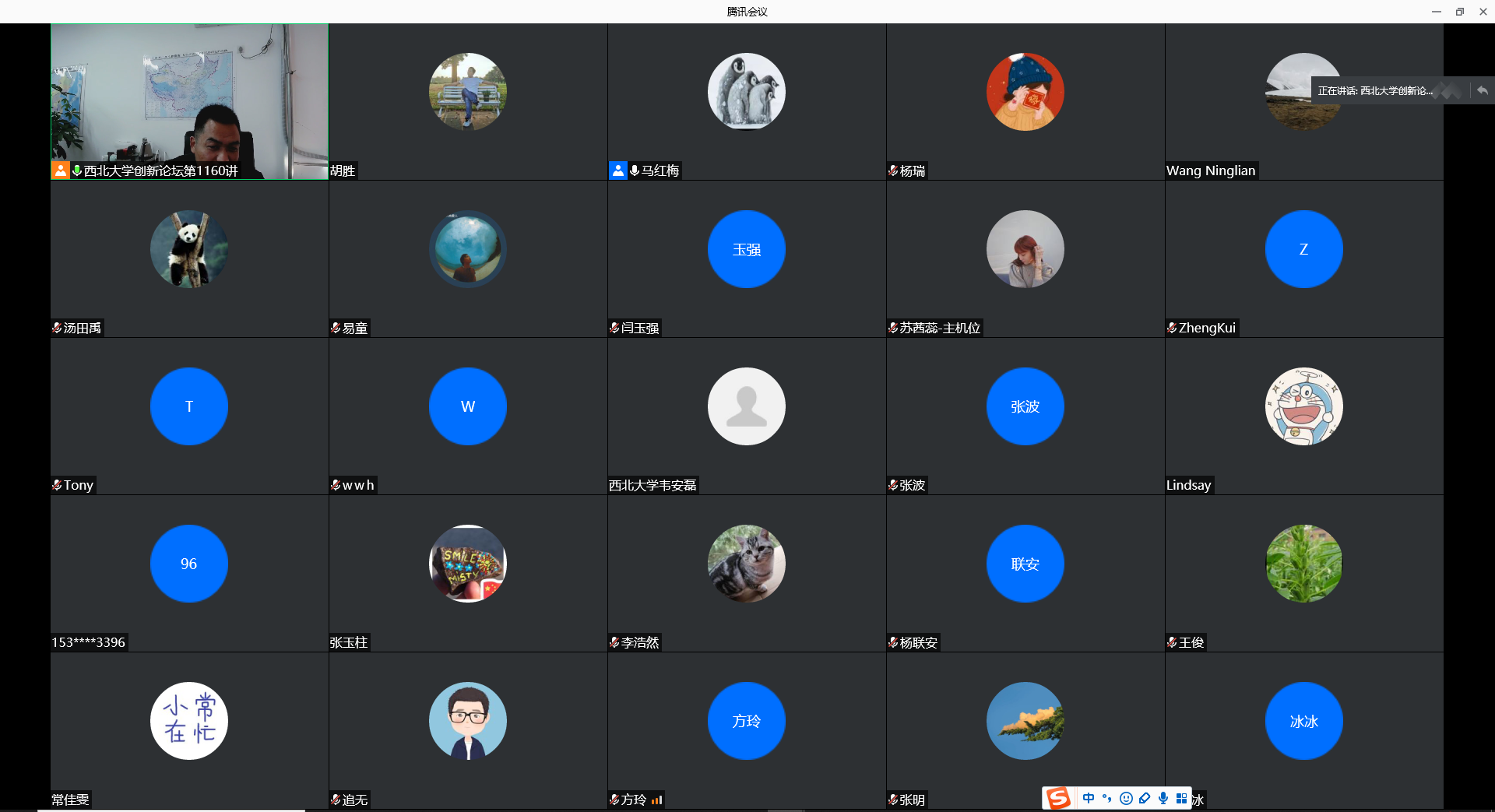Start voice input via microphone icon

[x=1163, y=798]
